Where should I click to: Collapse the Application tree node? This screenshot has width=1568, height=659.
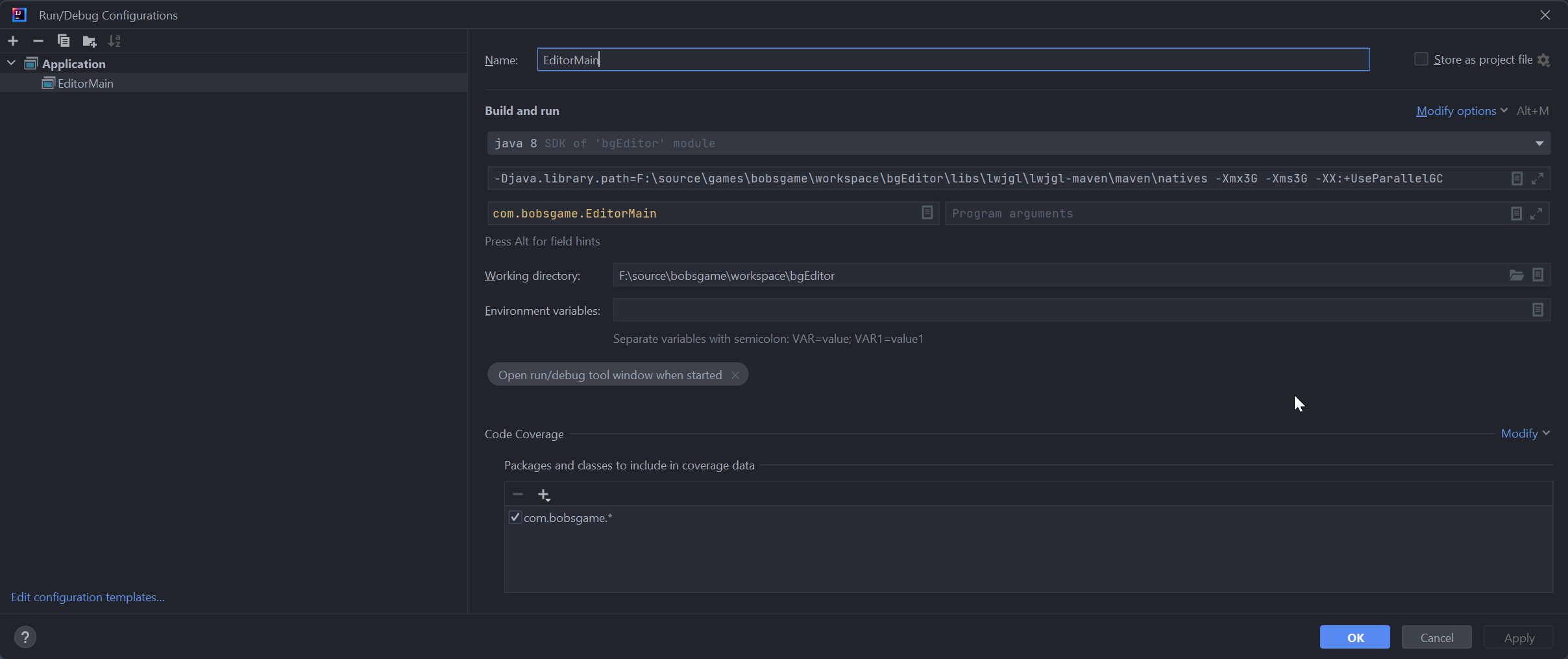click(11, 63)
